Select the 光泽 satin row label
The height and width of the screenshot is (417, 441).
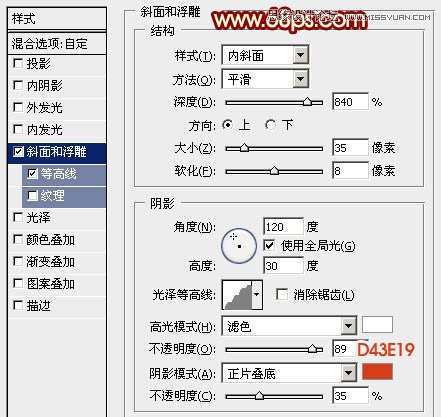pos(38,218)
